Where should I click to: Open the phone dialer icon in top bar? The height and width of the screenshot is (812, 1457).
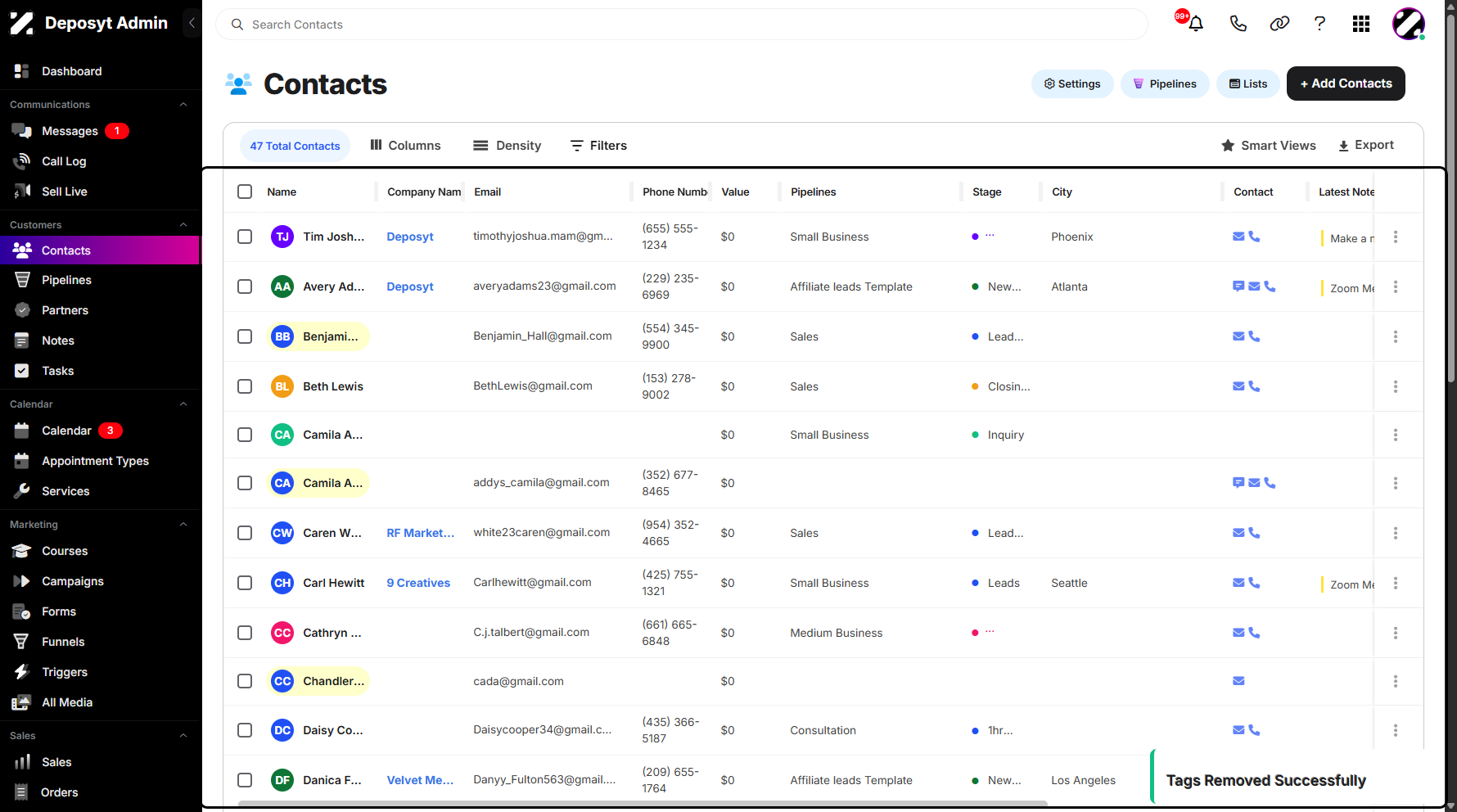point(1238,24)
